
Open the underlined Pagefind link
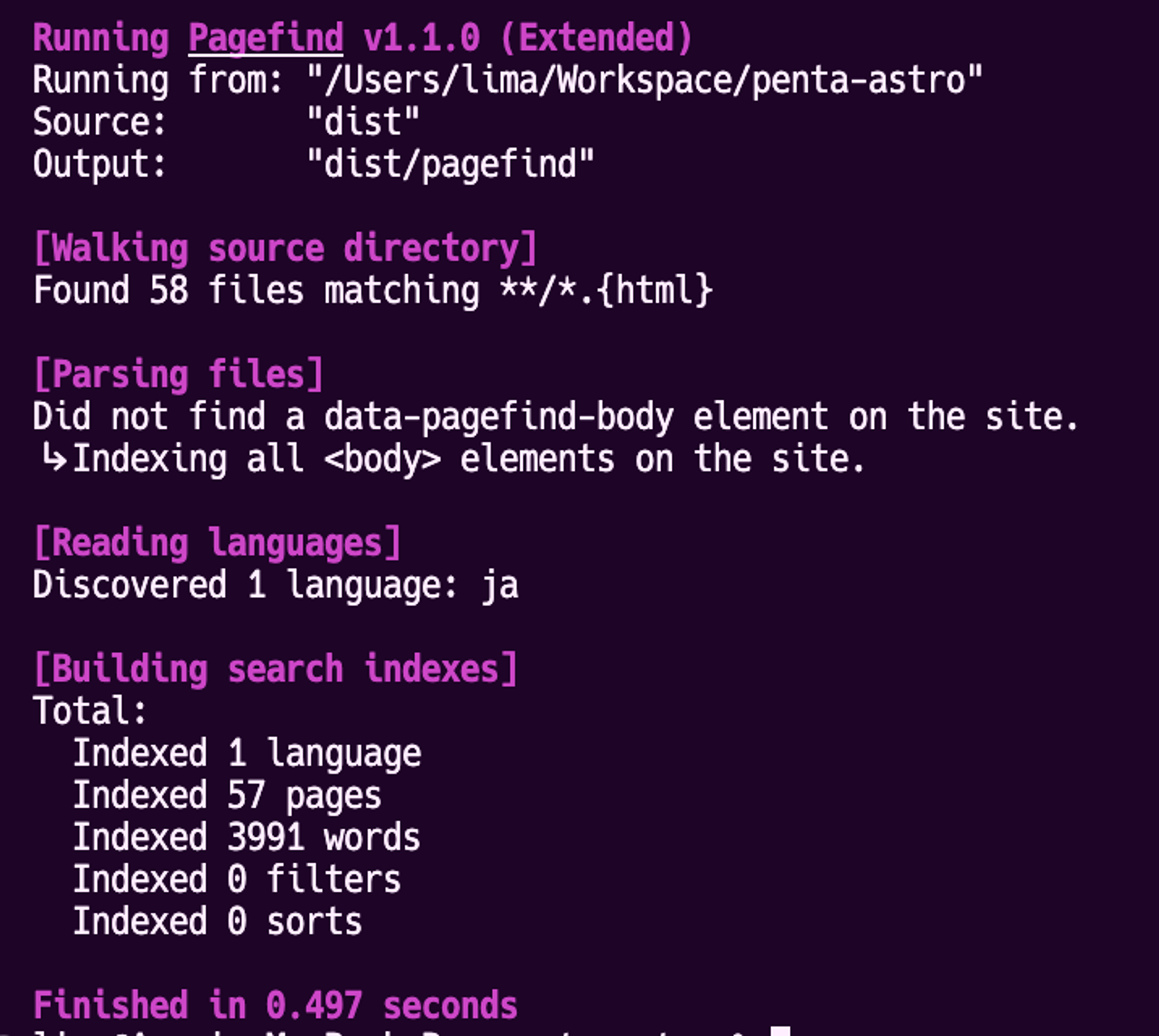pos(266,38)
